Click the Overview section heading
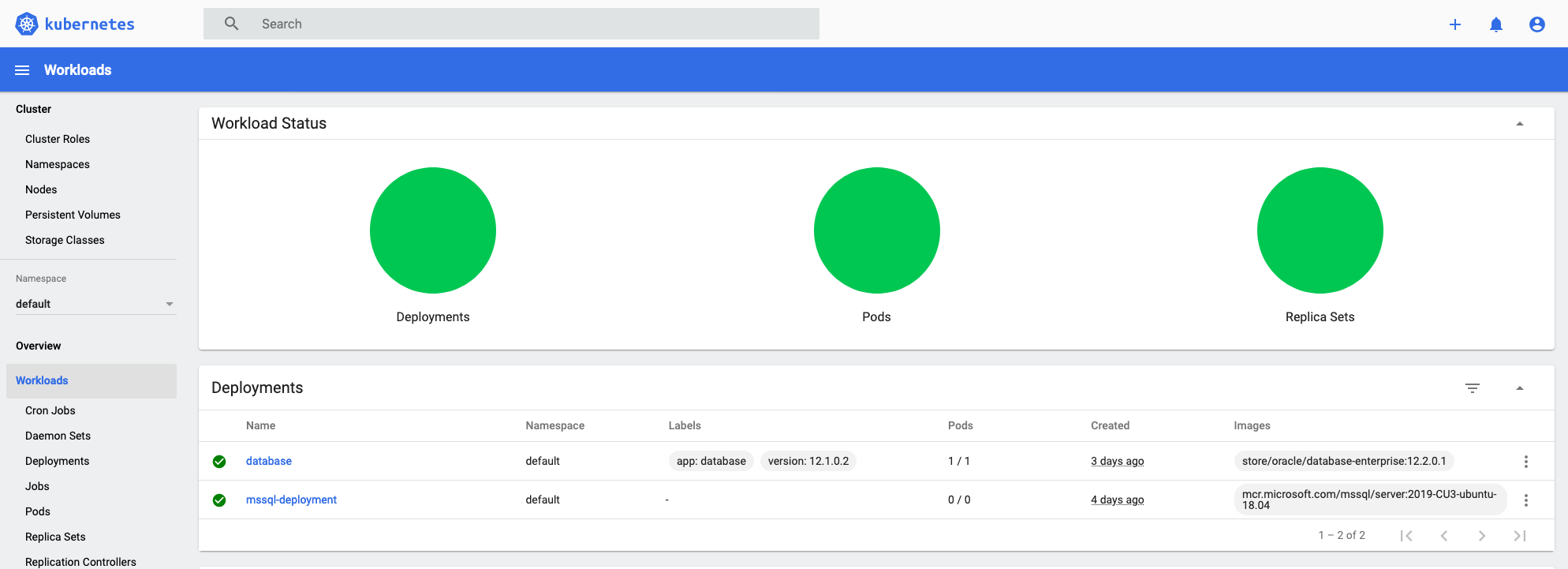 pos(38,346)
